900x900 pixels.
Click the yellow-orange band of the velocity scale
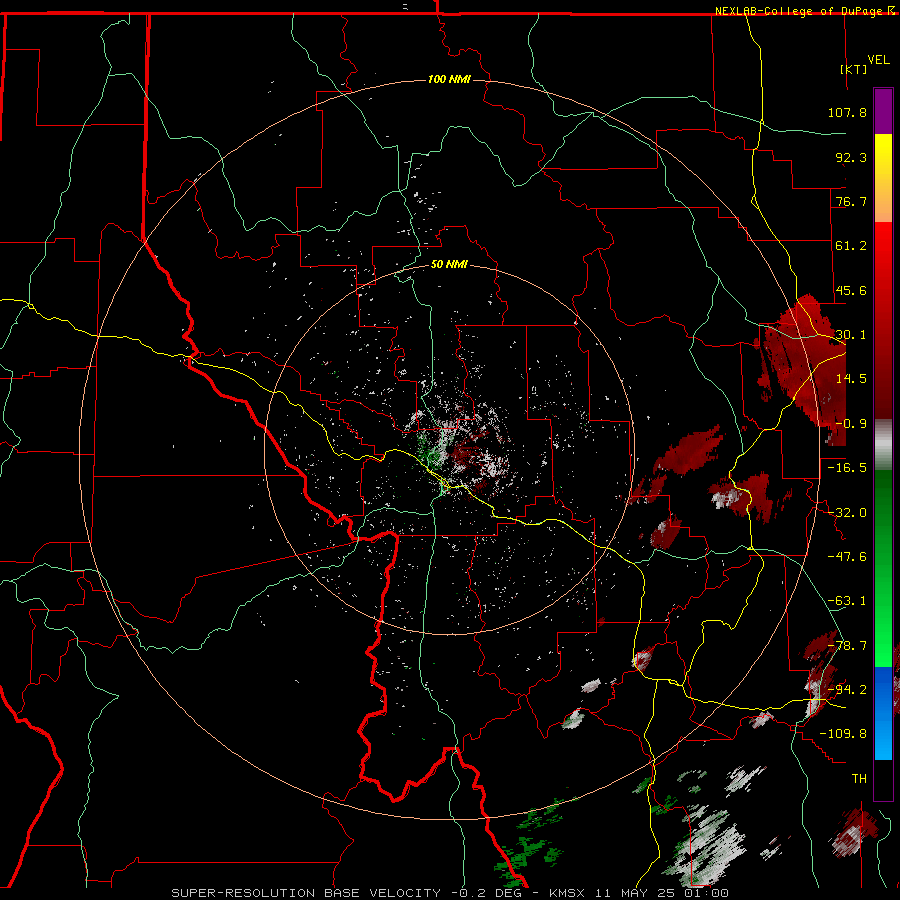click(883, 178)
